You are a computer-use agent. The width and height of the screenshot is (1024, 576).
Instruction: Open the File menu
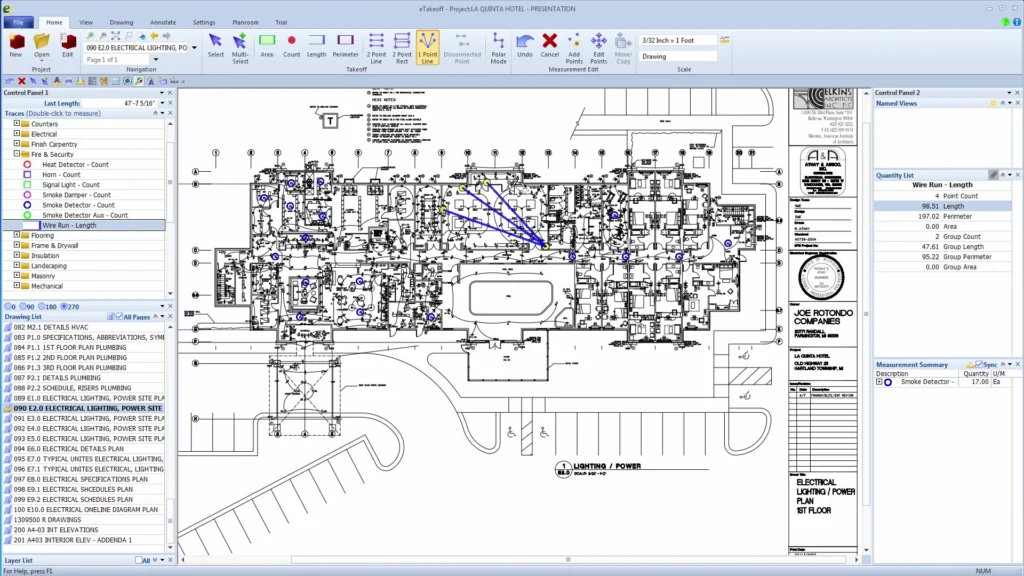[18, 22]
